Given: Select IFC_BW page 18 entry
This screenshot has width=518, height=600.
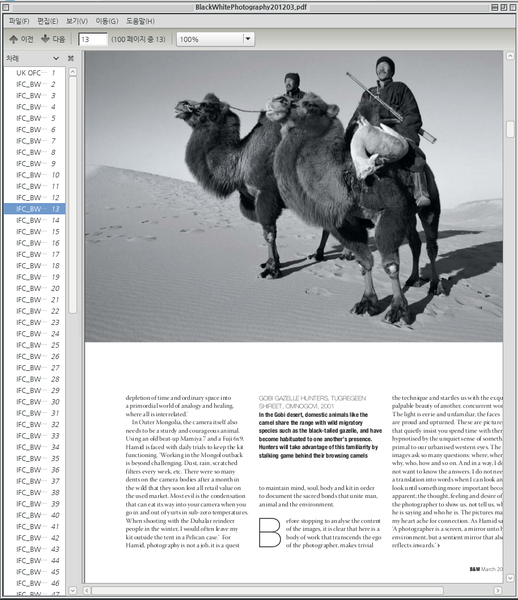Looking at the screenshot, I should coord(35,266).
